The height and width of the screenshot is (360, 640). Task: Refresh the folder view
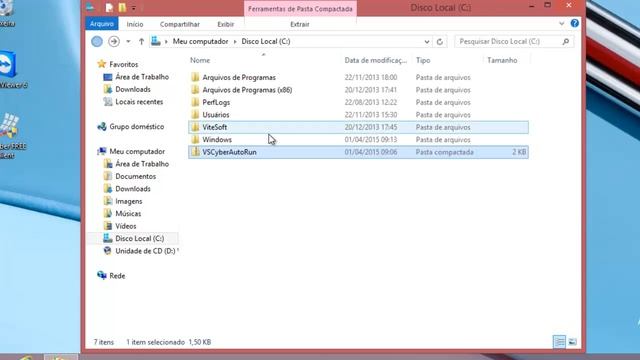[x=440, y=42]
